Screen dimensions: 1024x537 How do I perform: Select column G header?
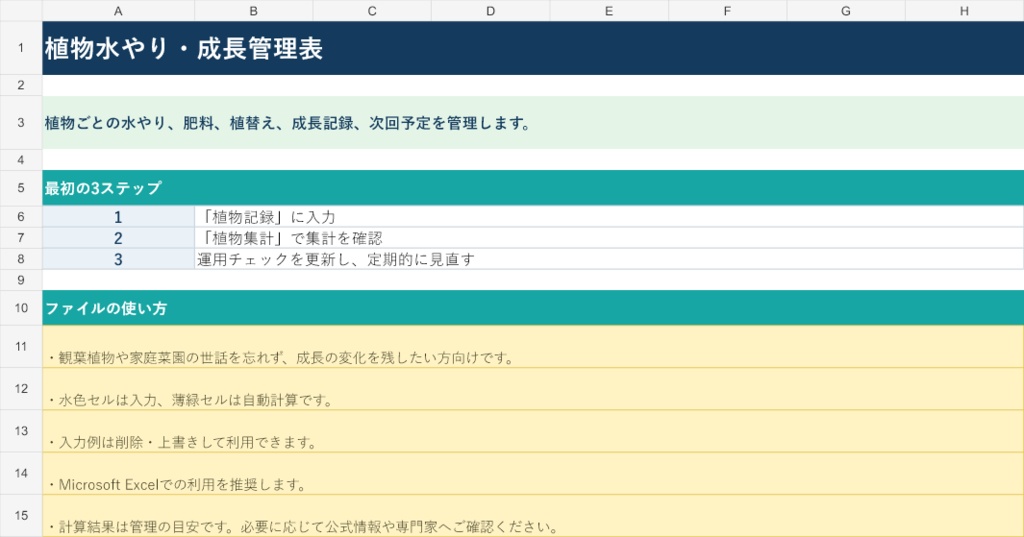click(x=846, y=10)
